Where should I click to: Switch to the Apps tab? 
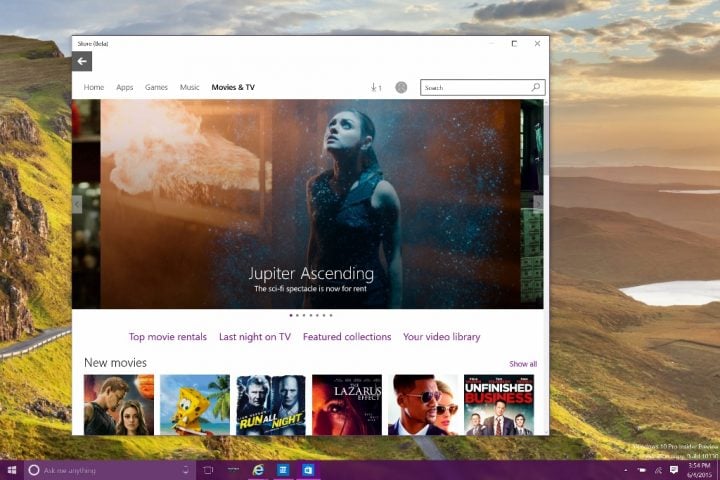point(124,87)
